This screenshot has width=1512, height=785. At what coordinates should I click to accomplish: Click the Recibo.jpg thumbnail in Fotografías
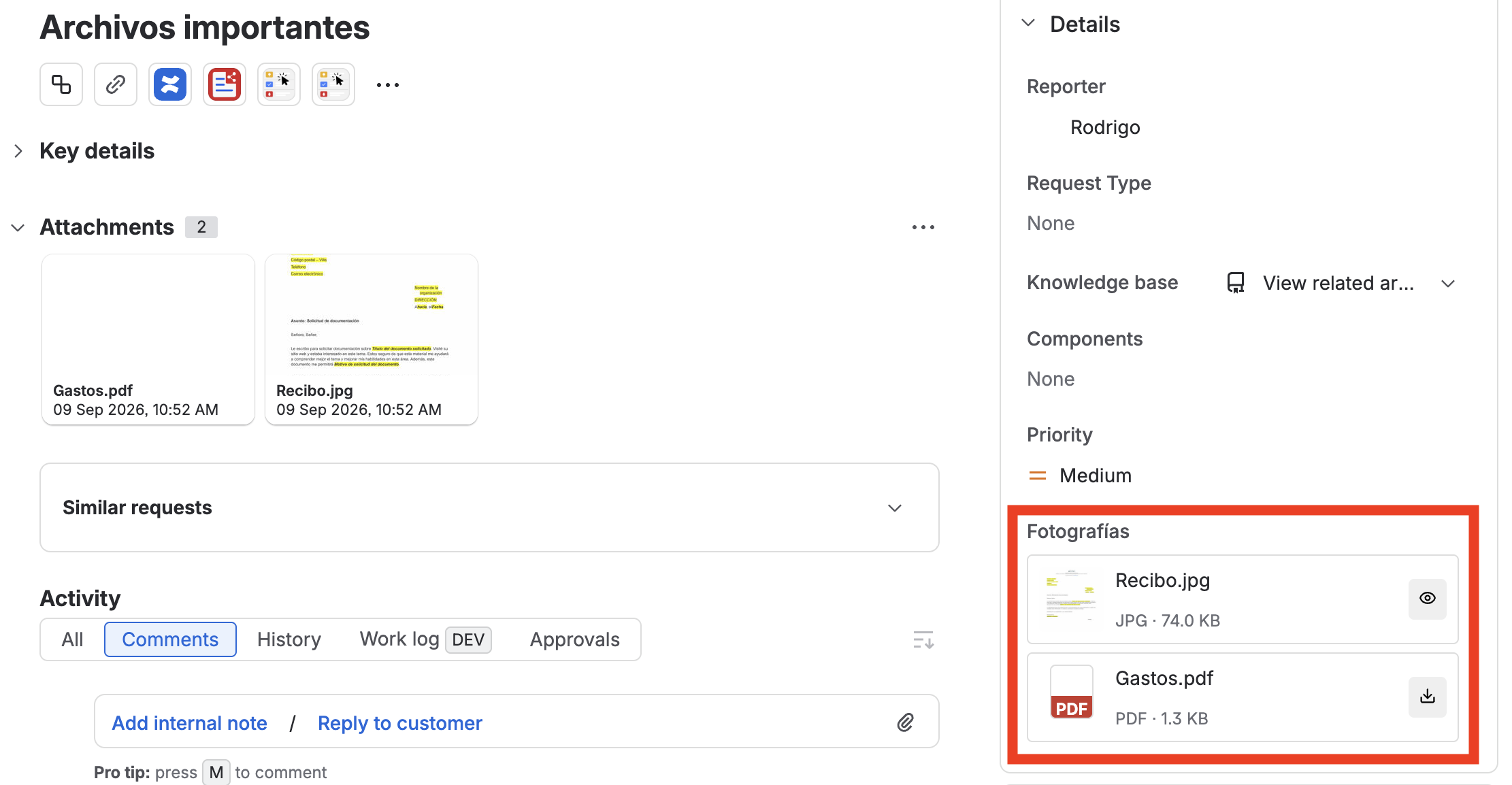pyautogui.click(x=1072, y=595)
